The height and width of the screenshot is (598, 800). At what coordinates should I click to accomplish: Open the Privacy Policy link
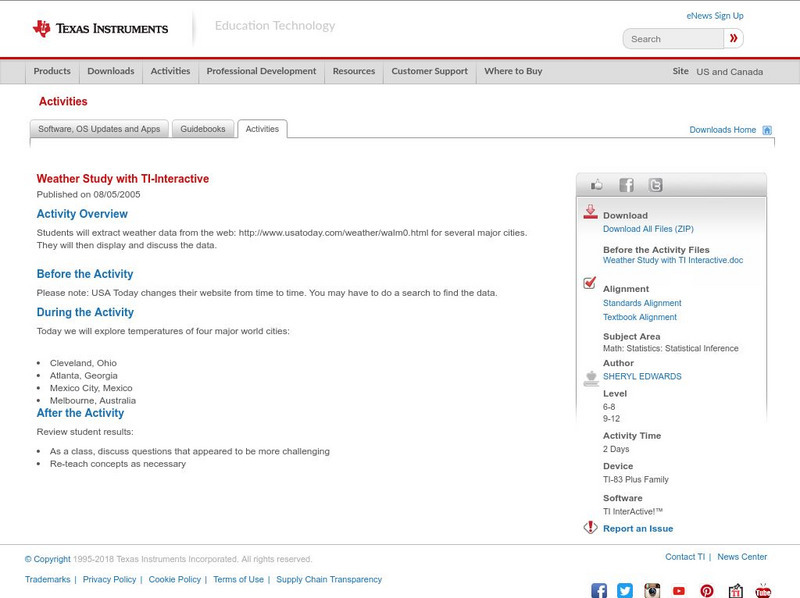(109, 580)
